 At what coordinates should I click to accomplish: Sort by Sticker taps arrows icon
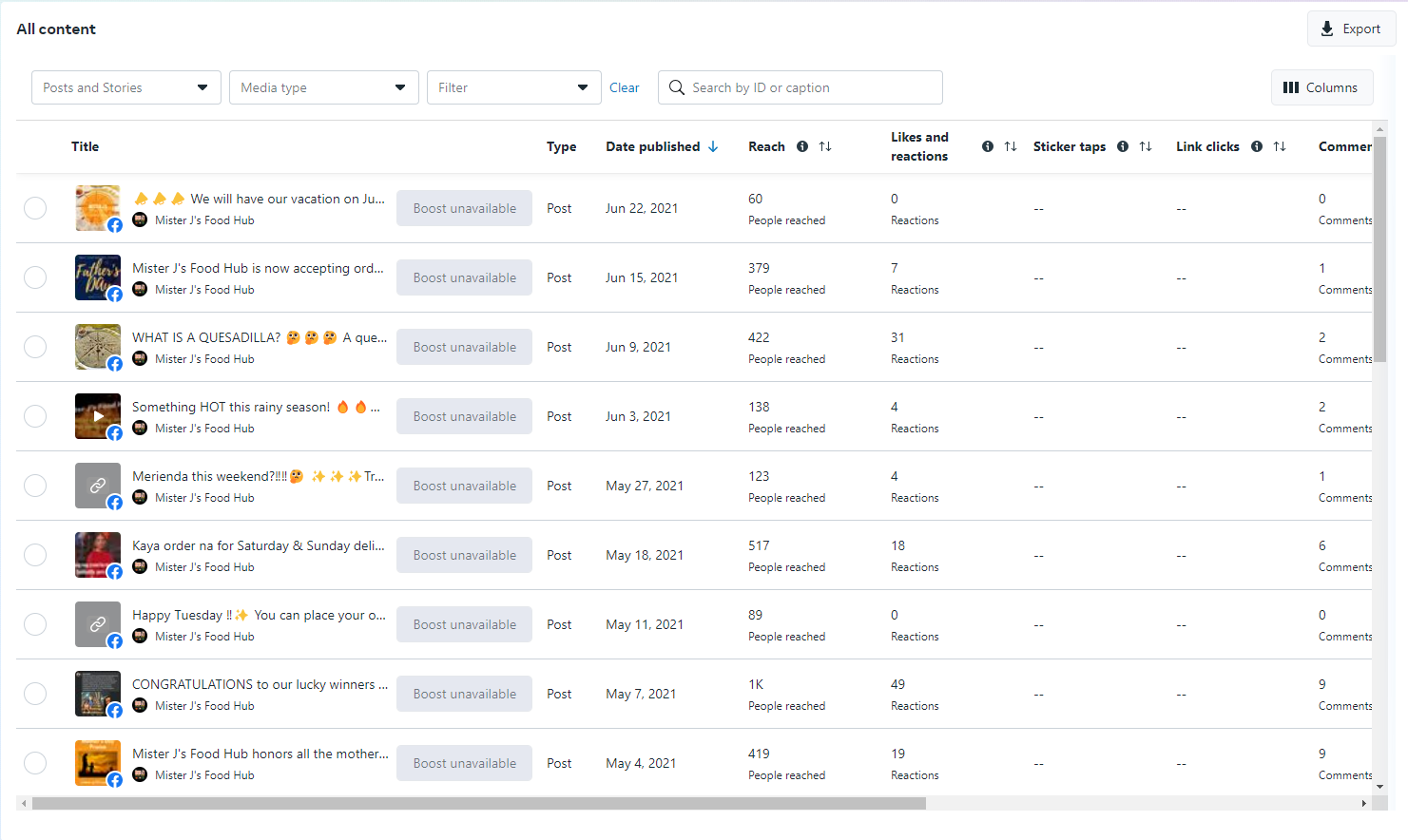1146,146
